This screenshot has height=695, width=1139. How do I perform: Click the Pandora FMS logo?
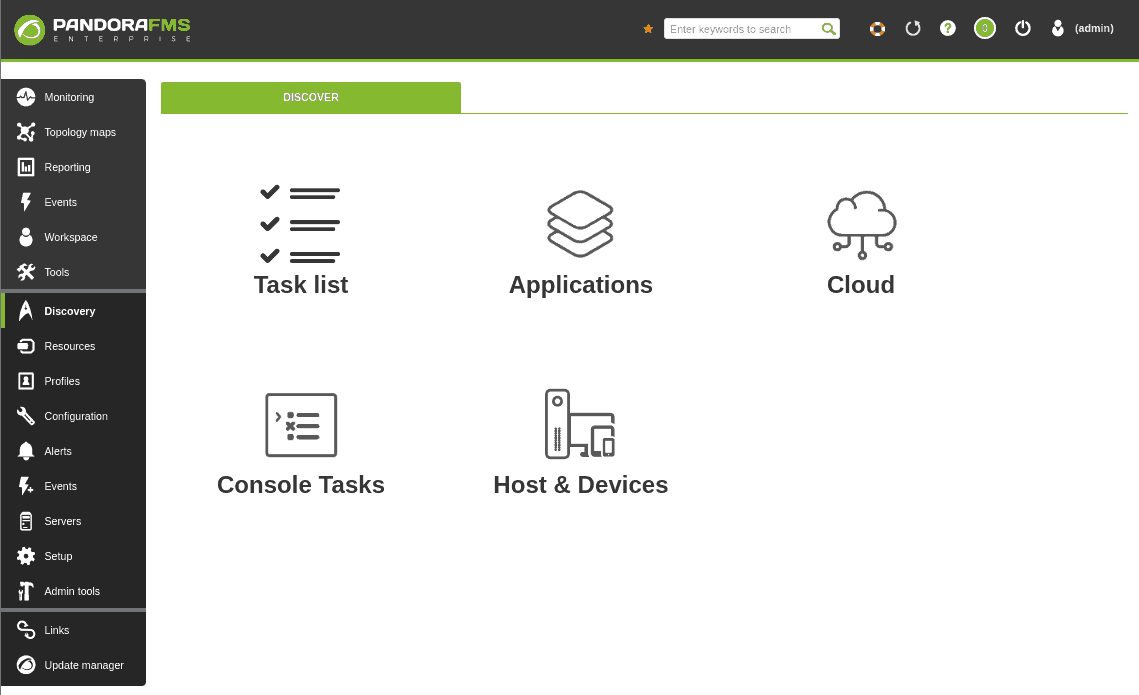click(102, 29)
